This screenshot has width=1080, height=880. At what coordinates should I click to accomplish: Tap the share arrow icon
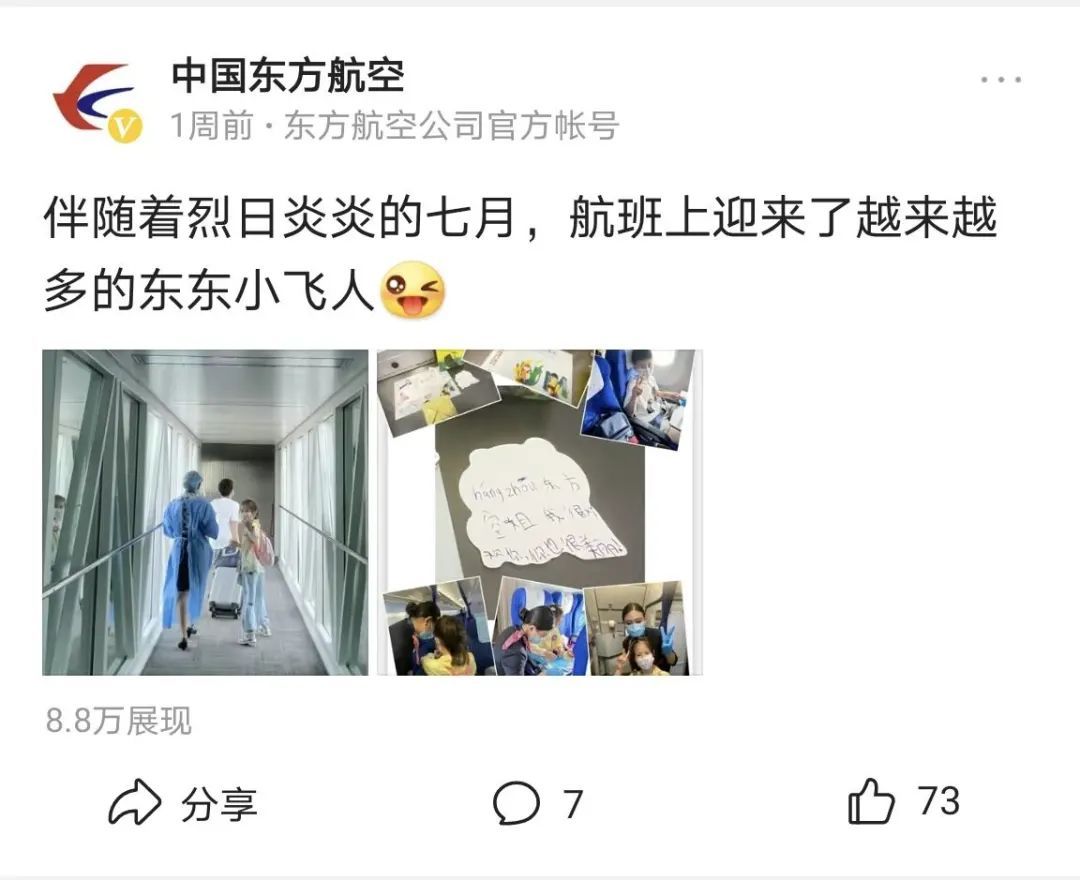click(134, 802)
